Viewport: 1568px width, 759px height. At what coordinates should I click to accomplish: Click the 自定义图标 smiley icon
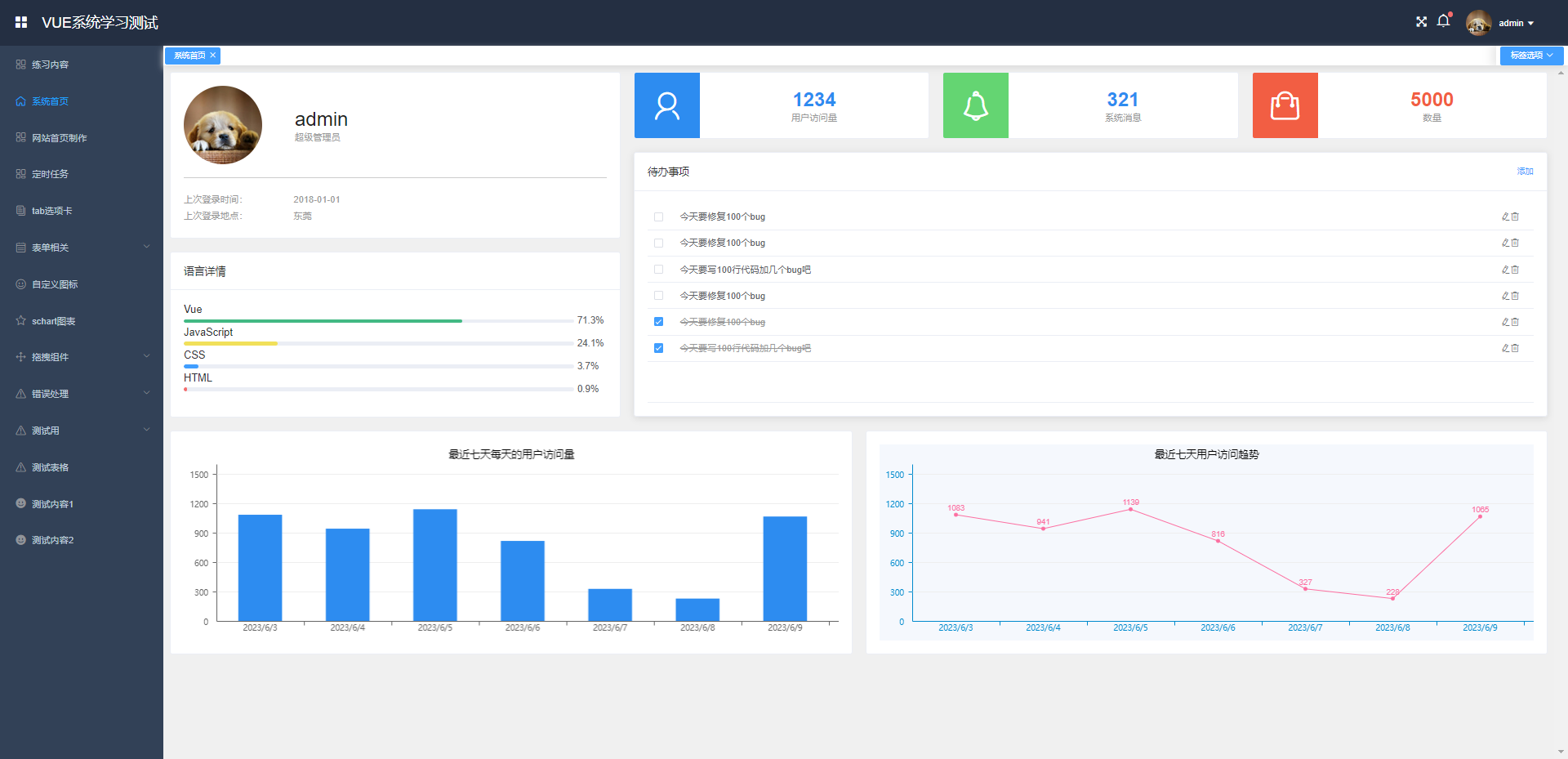pyautogui.click(x=21, y=284)
